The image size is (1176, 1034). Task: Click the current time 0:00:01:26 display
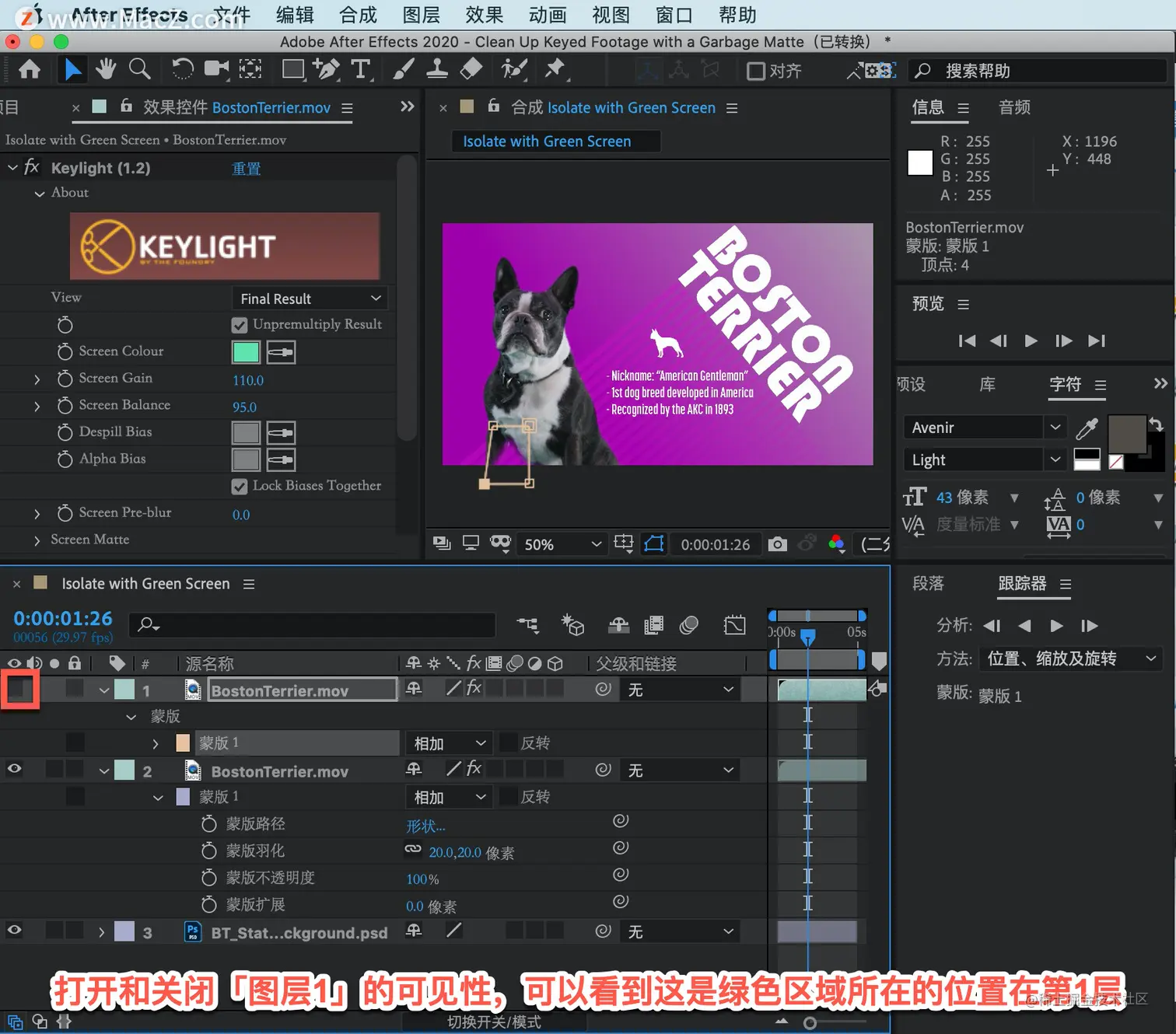(x=63, y=618)
